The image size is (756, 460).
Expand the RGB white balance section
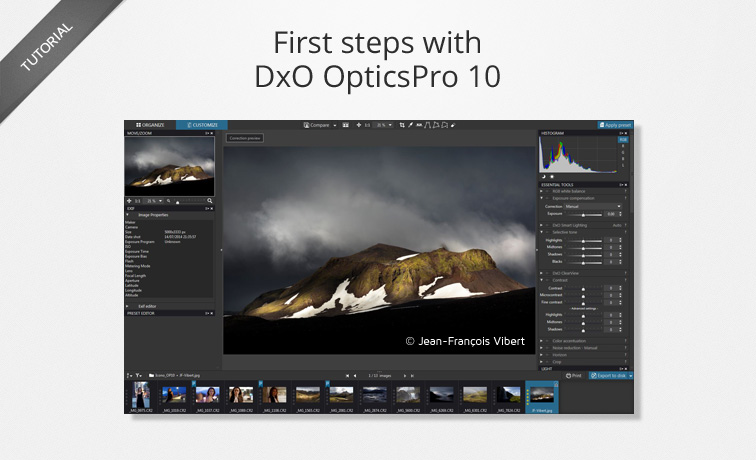coord(541,191)
